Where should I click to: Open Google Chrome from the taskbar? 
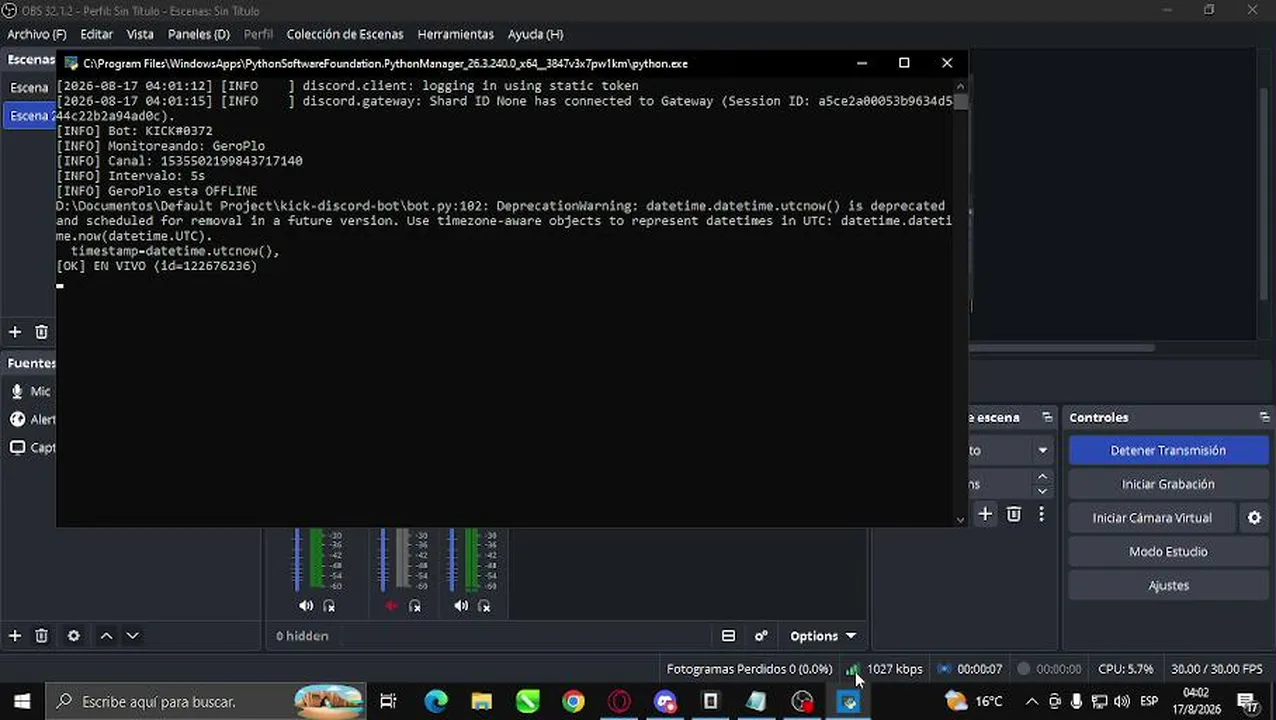573,701
